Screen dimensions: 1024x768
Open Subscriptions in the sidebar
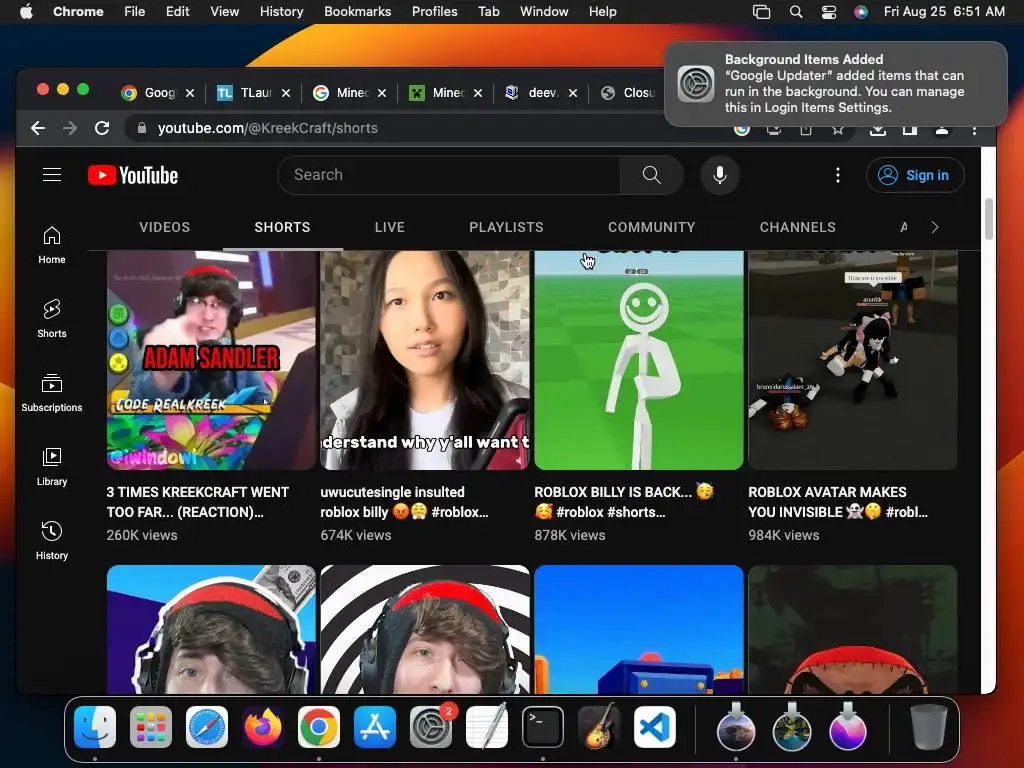52,393
